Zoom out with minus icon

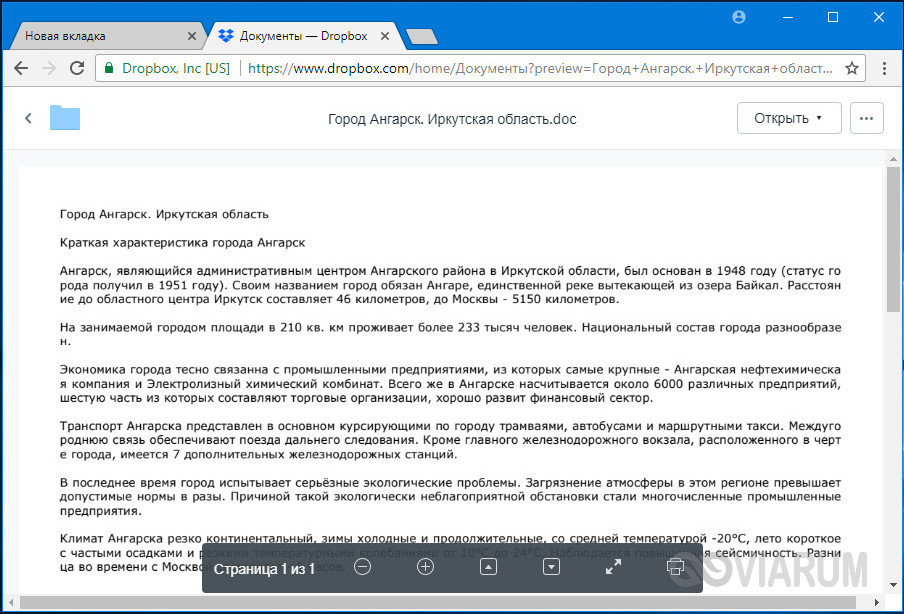[363, 567]
